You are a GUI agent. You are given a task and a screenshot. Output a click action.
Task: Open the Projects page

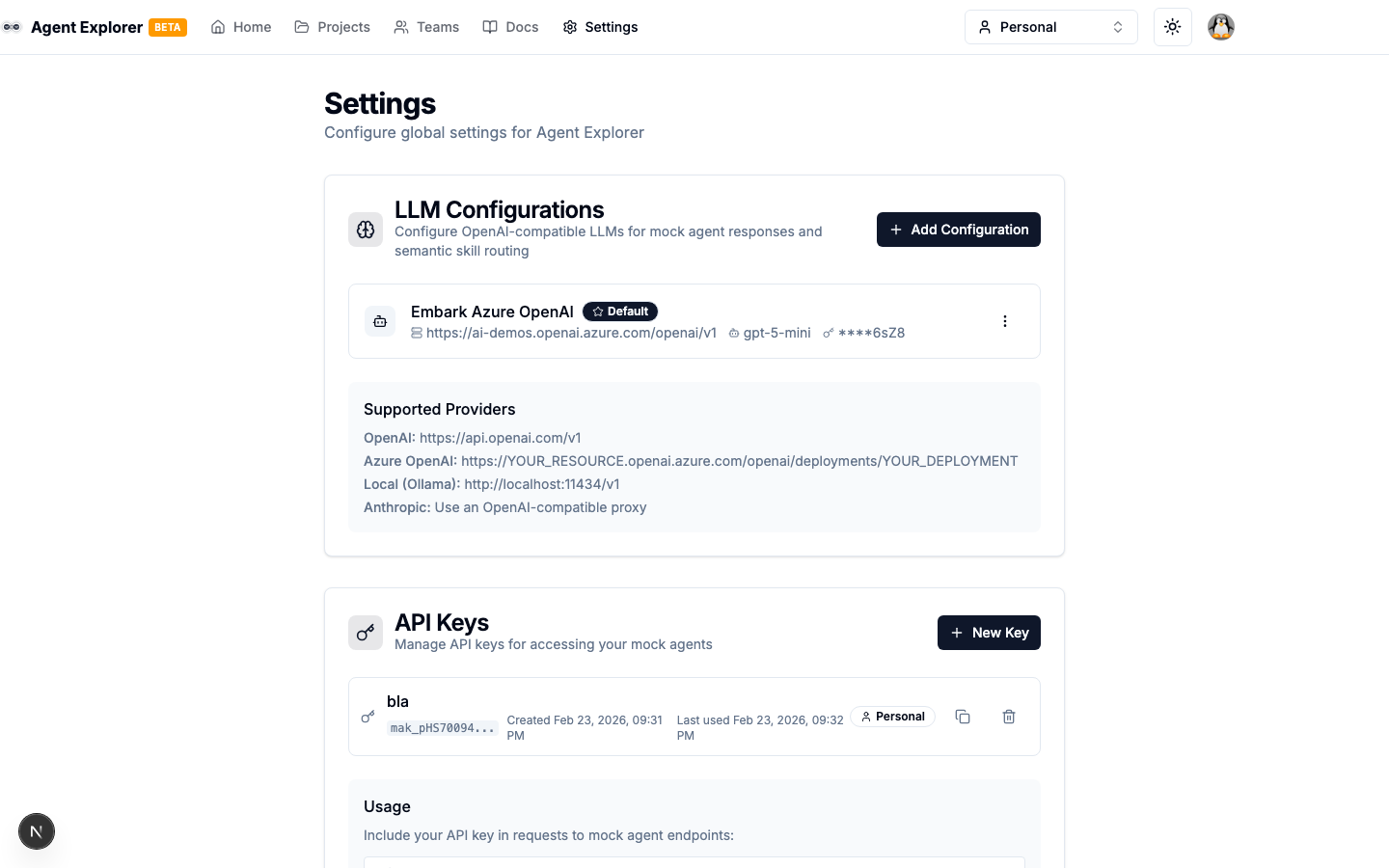coord(332,27)
